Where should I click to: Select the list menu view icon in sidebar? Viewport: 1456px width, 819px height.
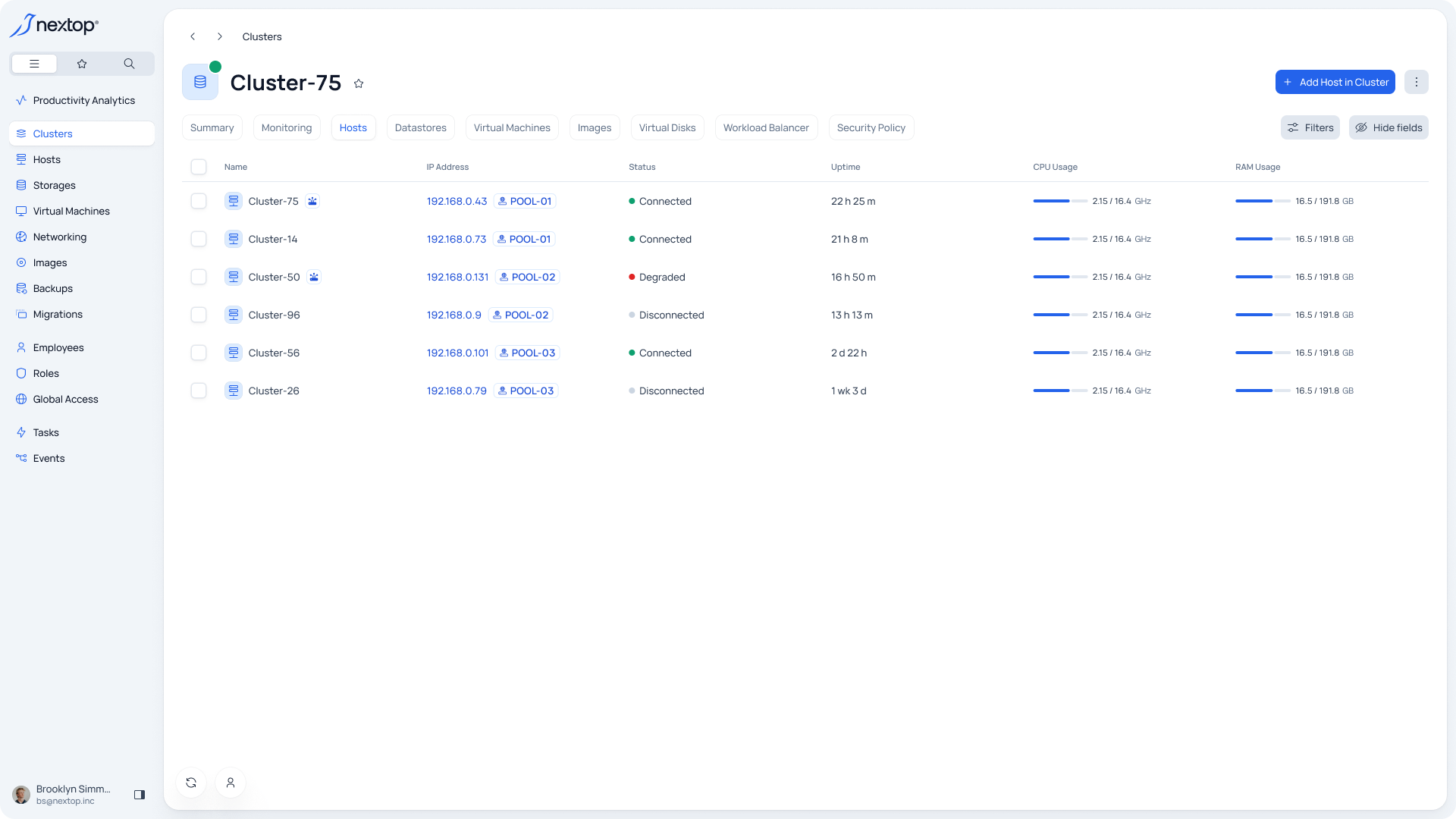[34, 64]
